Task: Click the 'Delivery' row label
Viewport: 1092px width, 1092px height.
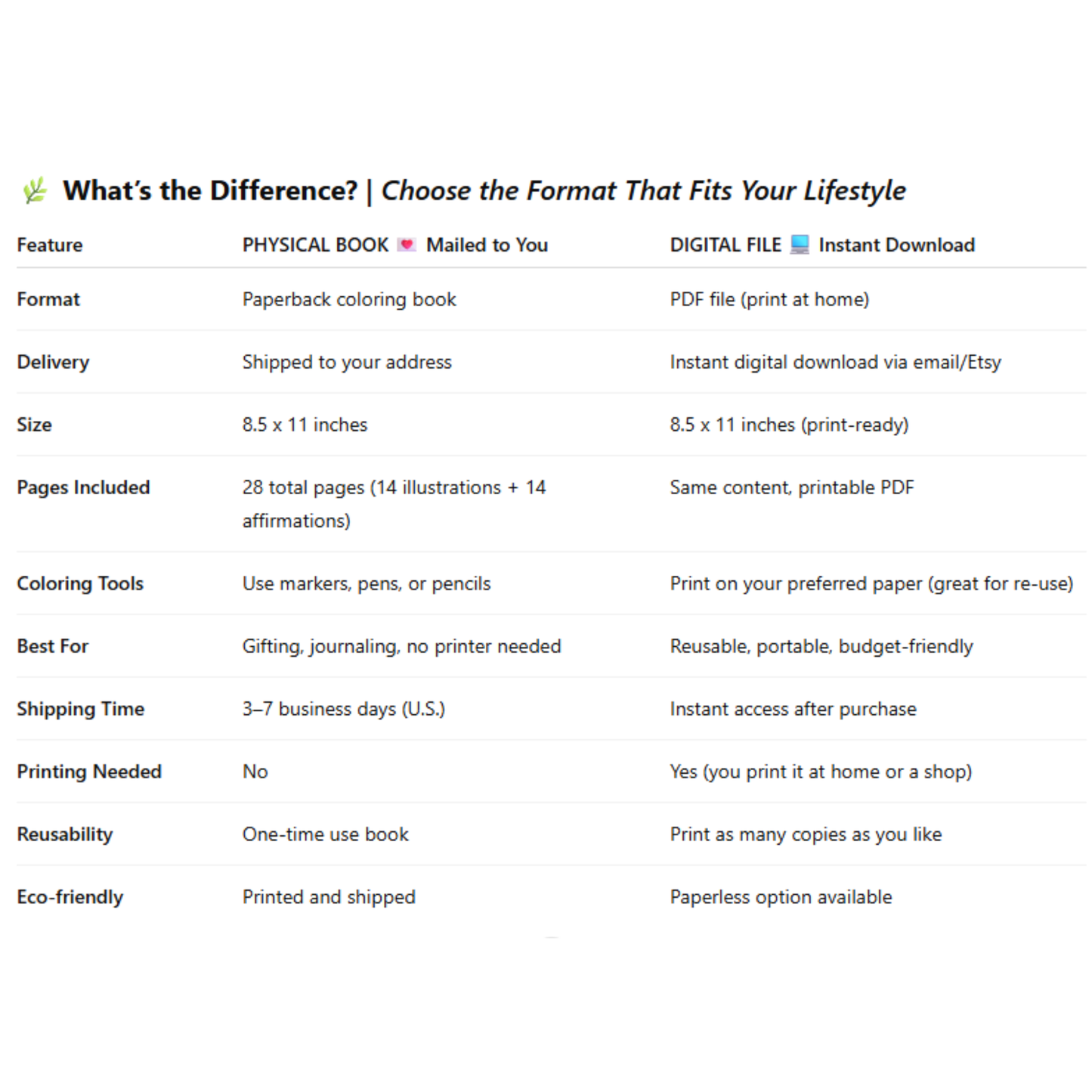Action: (x=53, y=362)
